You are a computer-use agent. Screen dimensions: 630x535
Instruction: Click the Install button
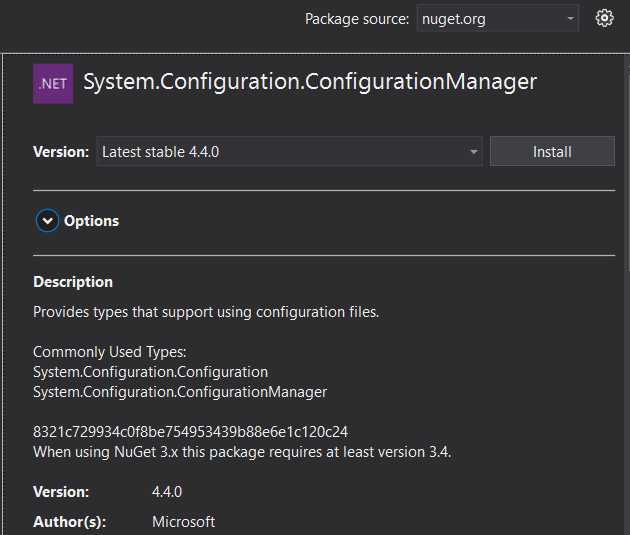[552, 152]
